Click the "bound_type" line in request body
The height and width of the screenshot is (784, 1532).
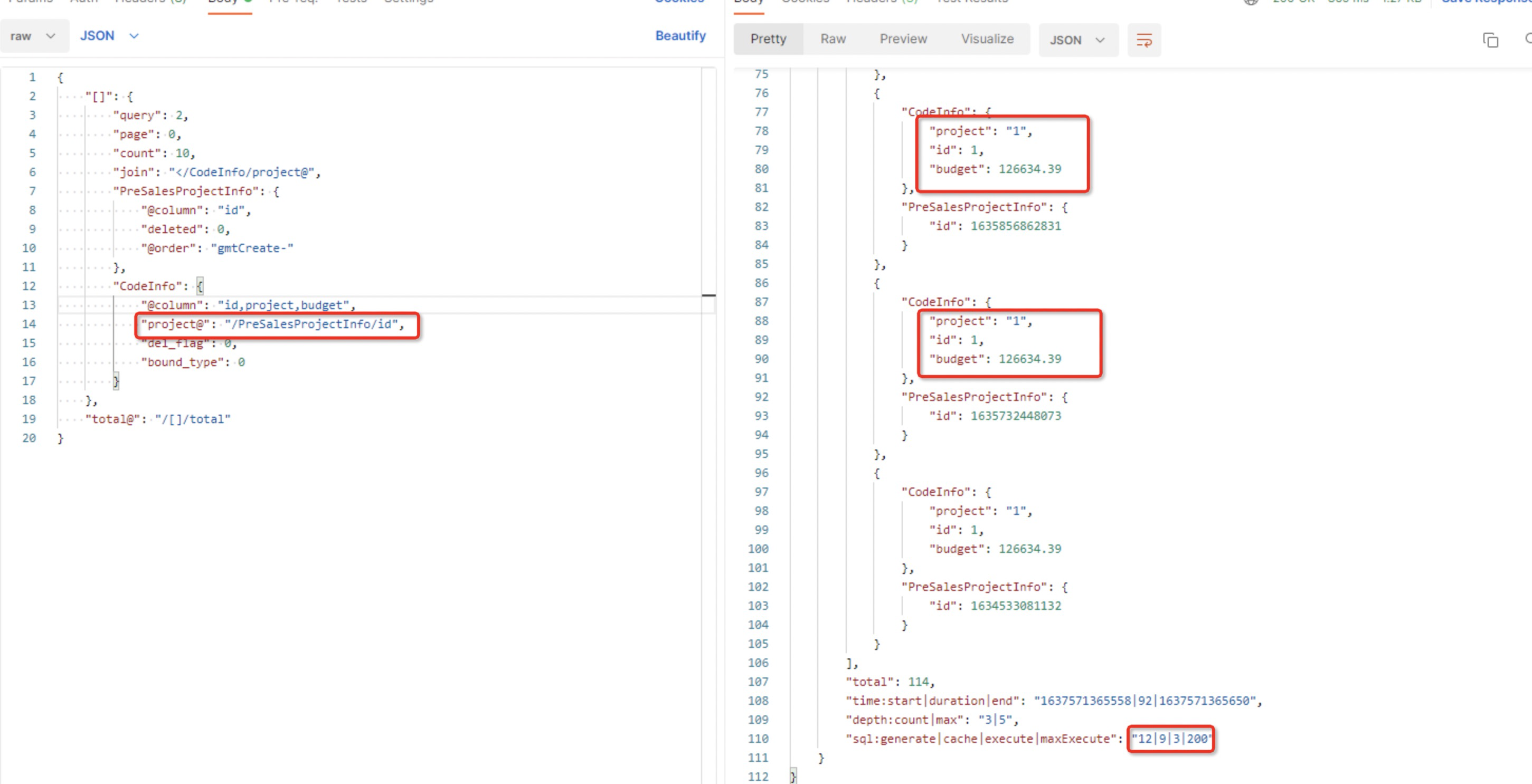193,362
